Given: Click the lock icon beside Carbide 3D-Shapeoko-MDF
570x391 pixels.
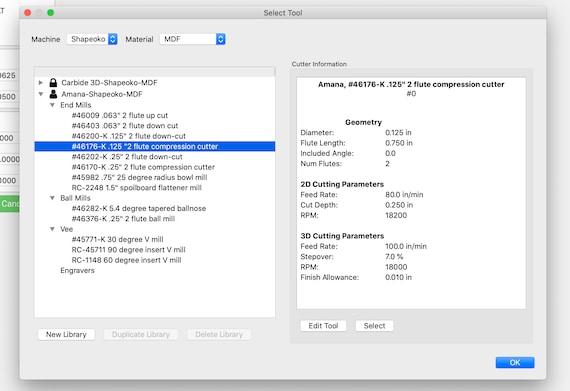Looking at the screenshot, I should (53, 82).
